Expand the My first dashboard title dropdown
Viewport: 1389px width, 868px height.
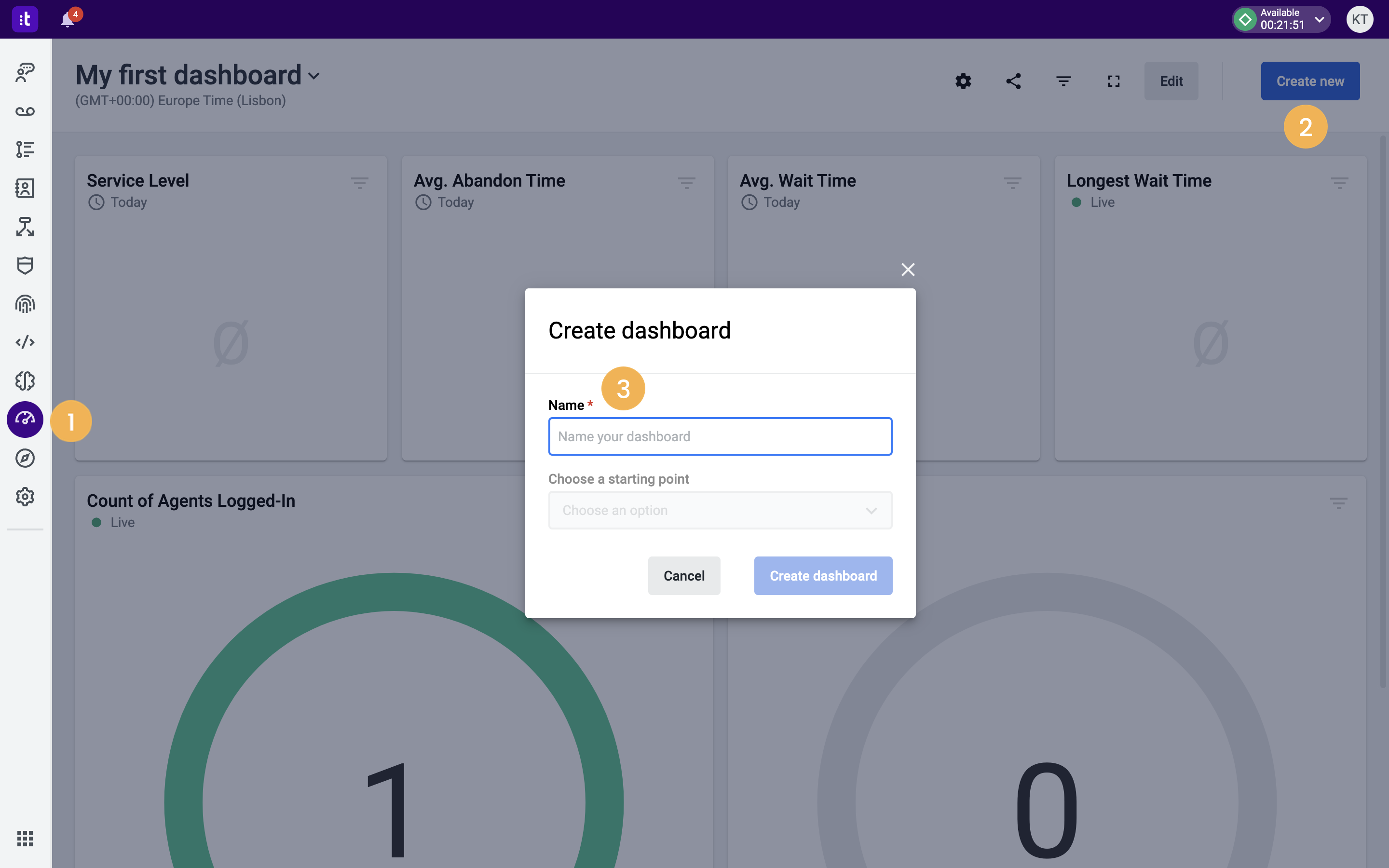pyautogui.click(x=314, y=76)
